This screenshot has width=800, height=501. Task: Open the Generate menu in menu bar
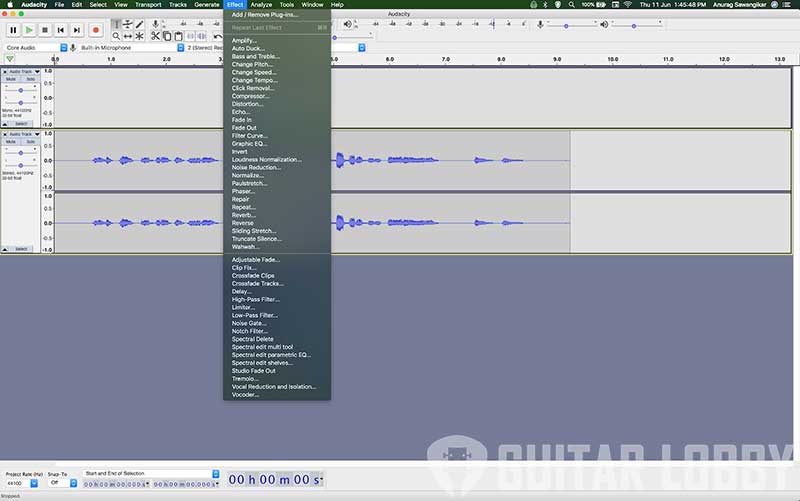tap(207, 5)
